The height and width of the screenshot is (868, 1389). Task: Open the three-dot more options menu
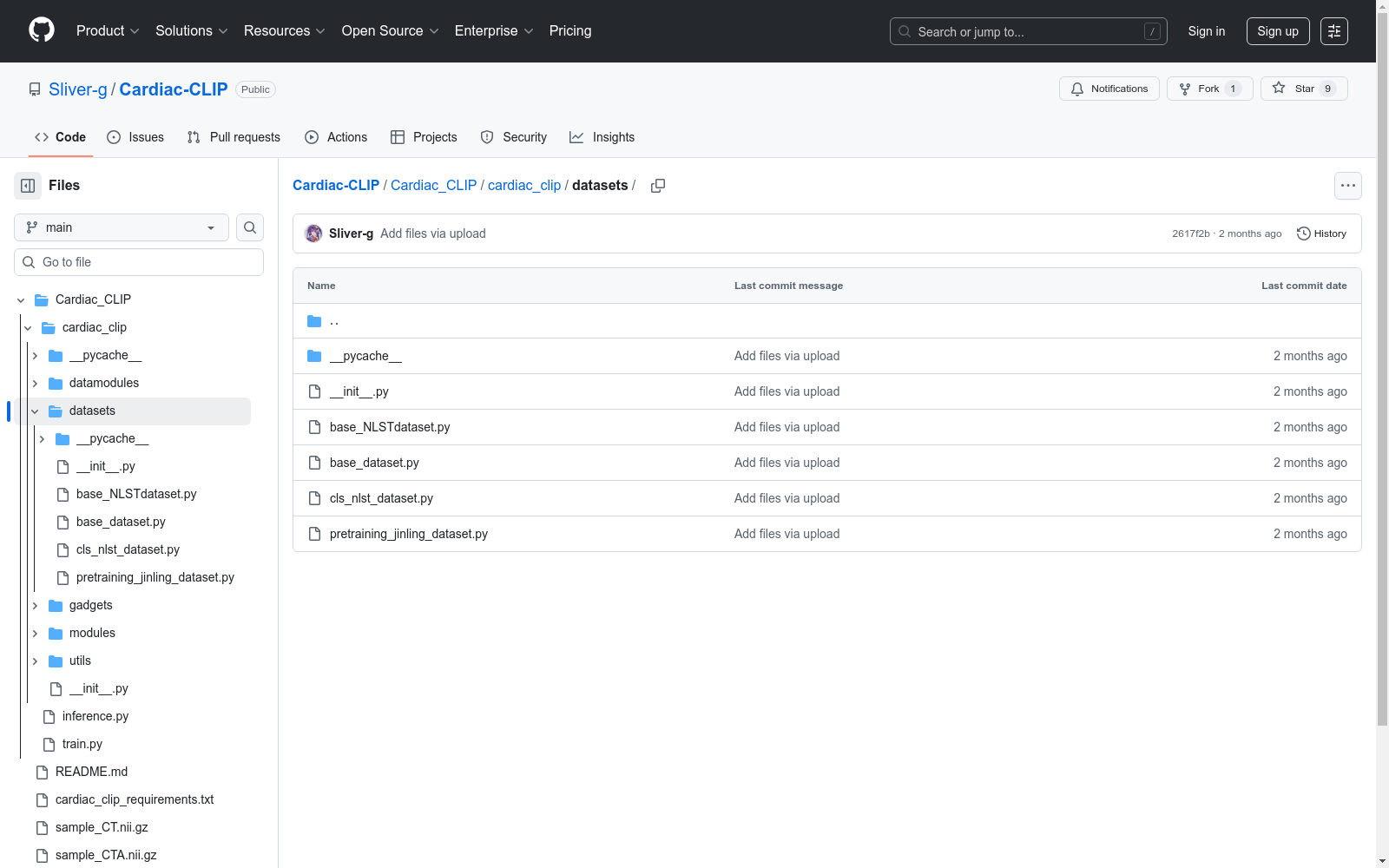pos(1348,186)
